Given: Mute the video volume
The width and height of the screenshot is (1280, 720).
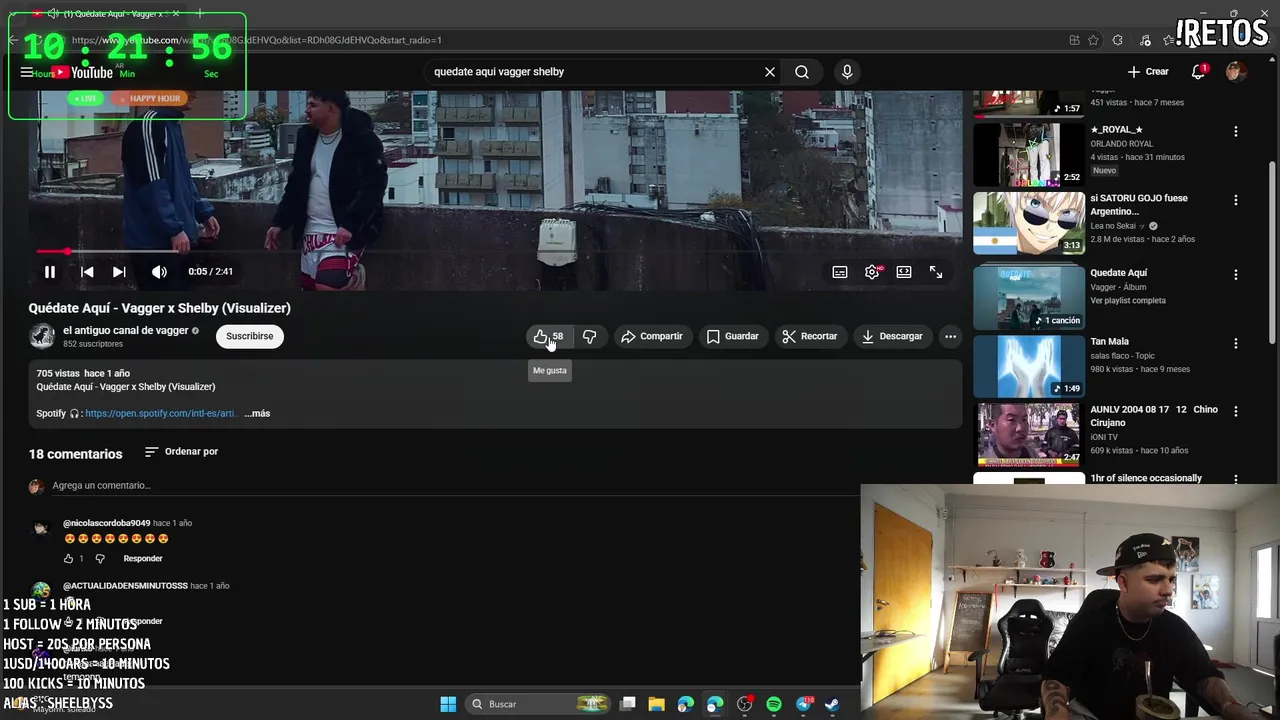Looking at the screenshot, I should (159, 272).
